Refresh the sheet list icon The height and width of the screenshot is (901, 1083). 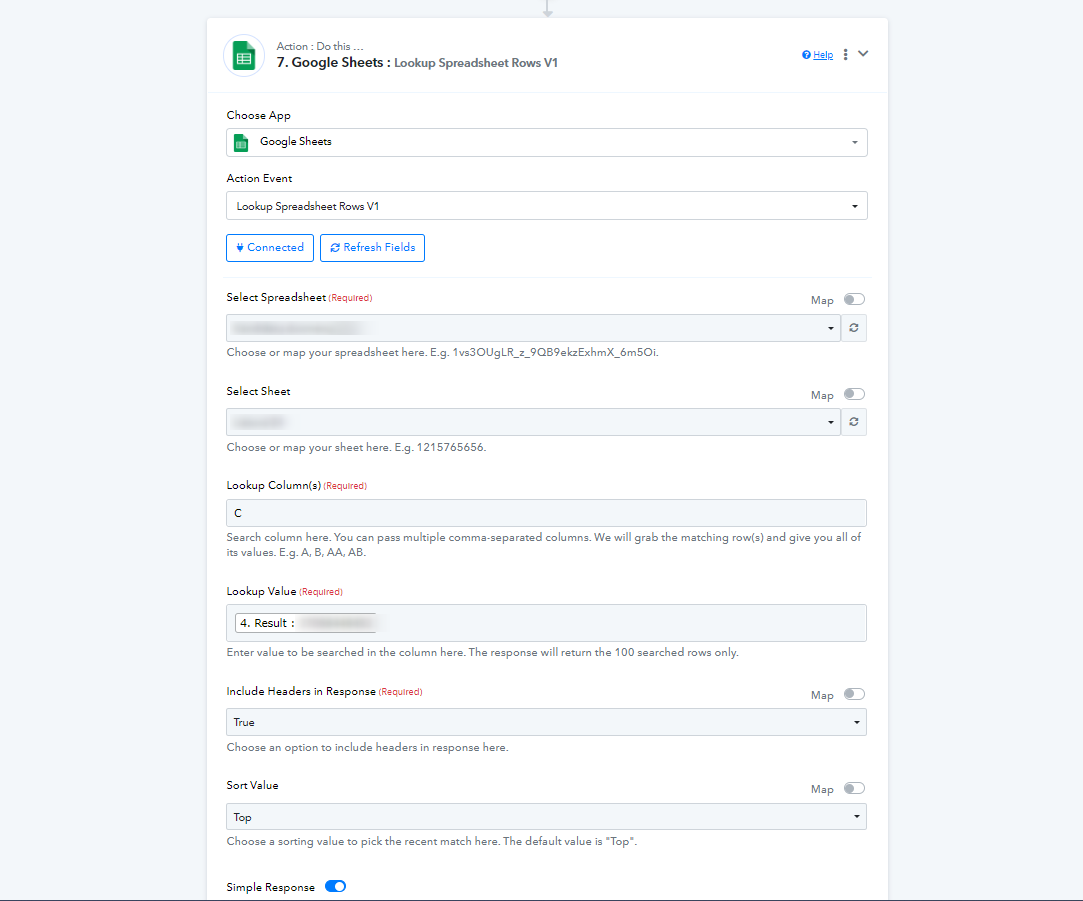click(854, 422)
